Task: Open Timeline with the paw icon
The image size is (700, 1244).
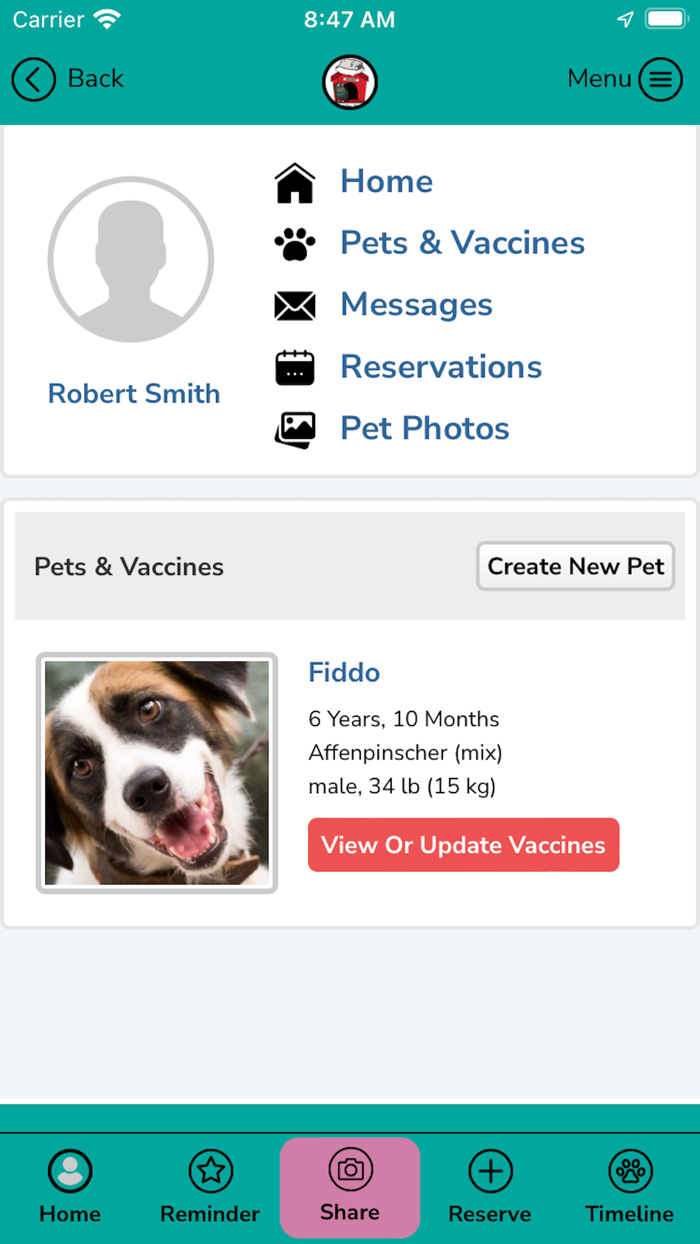Action: click(629, 1169)
